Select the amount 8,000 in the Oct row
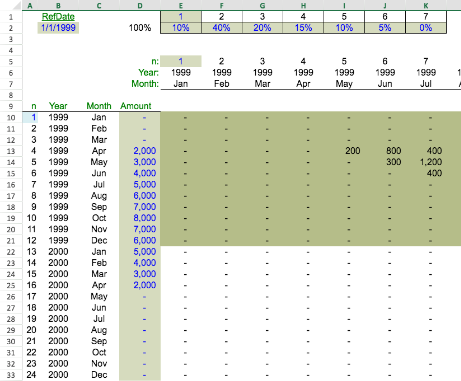Viewport: 461px width, 381px height. pyautogui.click(x=145, y=218)
